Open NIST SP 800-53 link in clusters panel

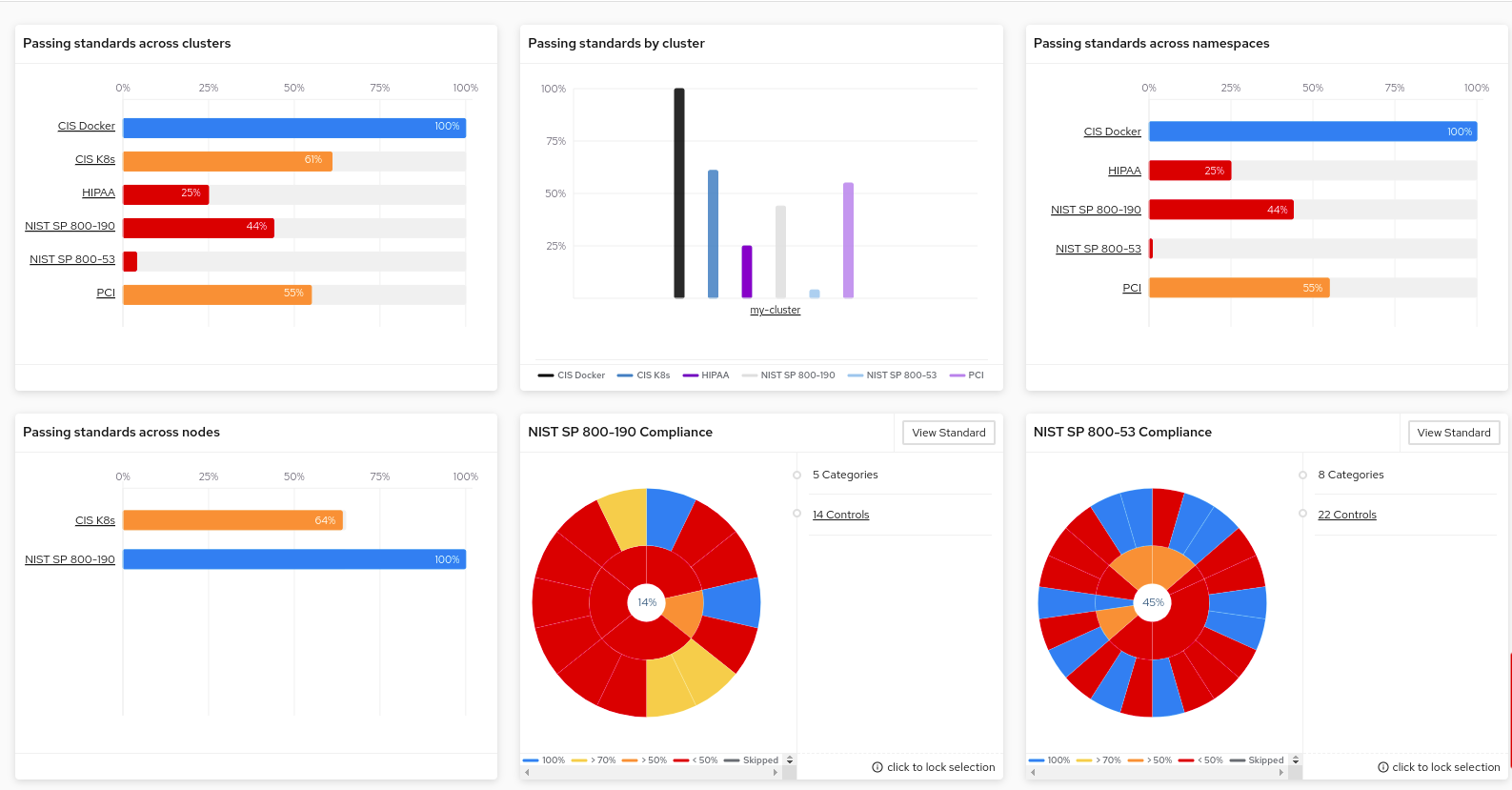tap(72, 259)
